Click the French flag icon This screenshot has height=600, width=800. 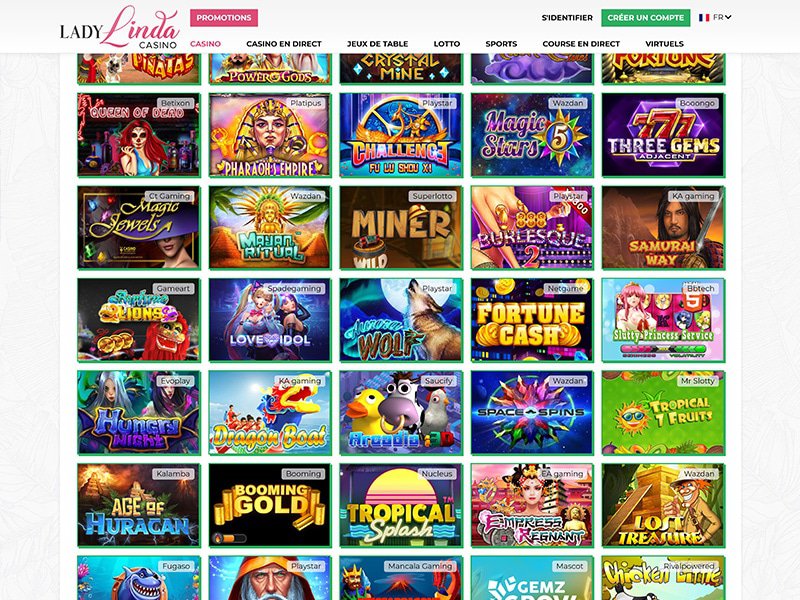pyautogui.click(x=704, y=17)
